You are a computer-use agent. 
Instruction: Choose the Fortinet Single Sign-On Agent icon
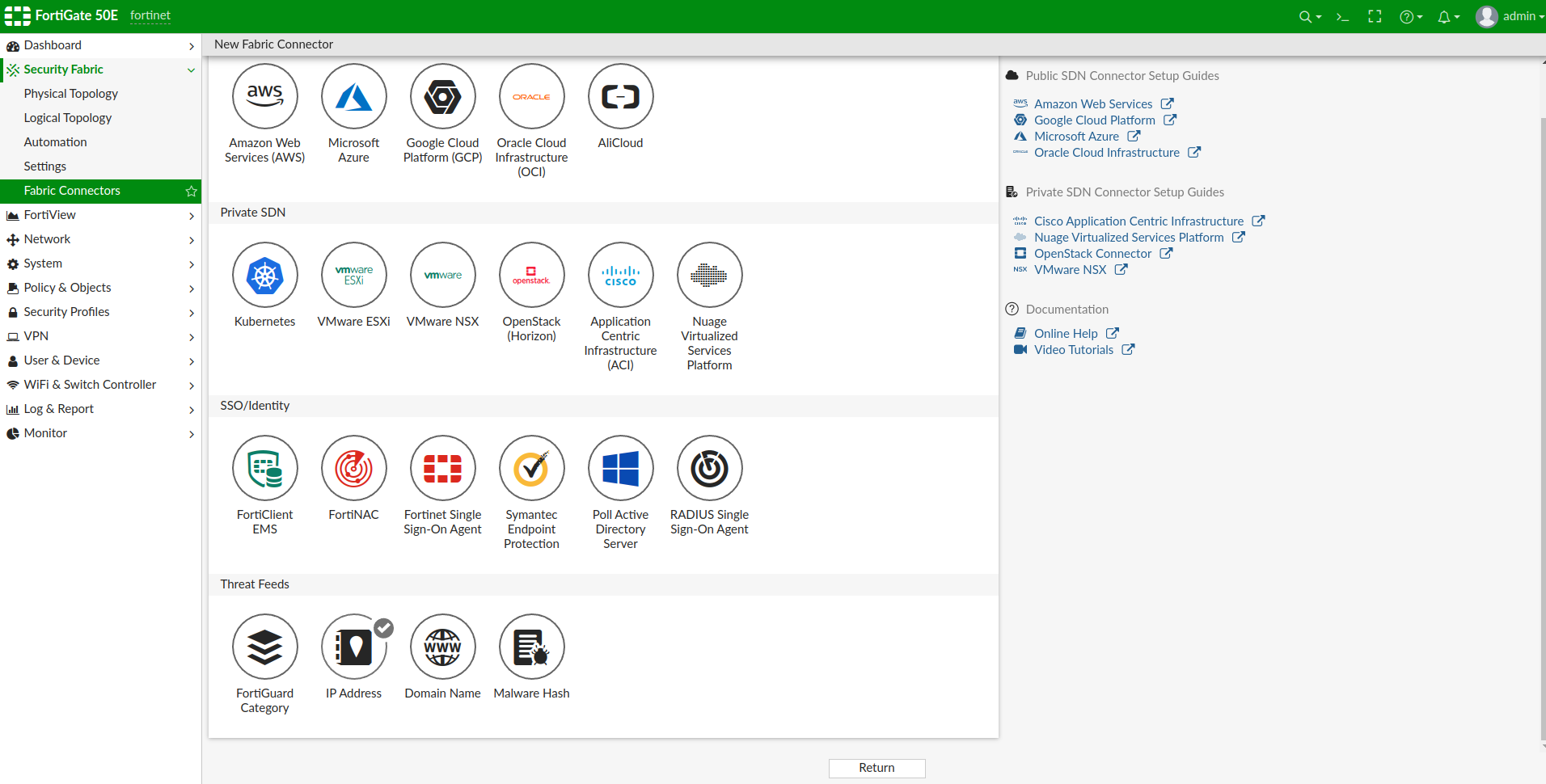443,469
